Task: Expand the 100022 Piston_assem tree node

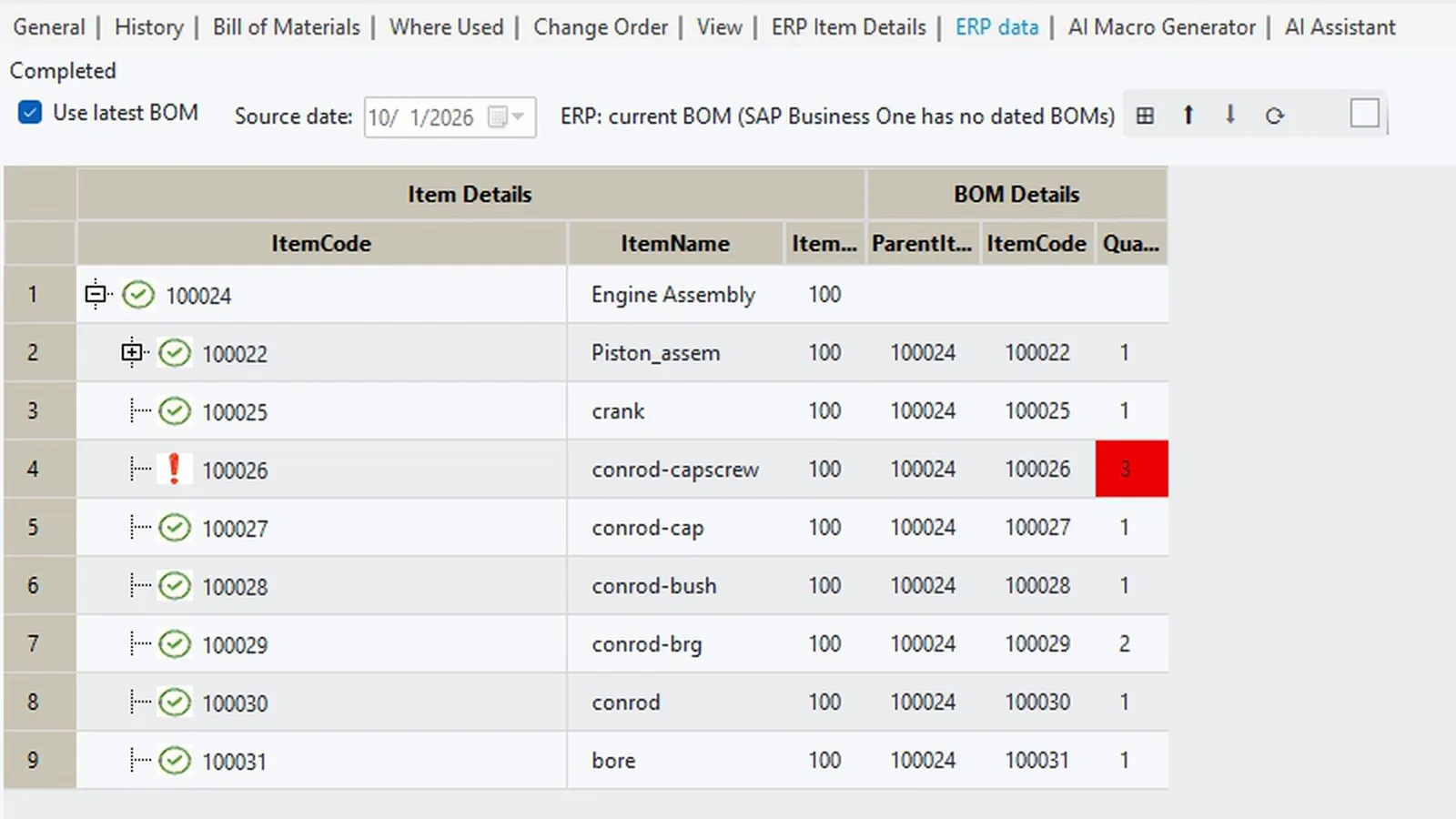Action: tap(132, 352)
